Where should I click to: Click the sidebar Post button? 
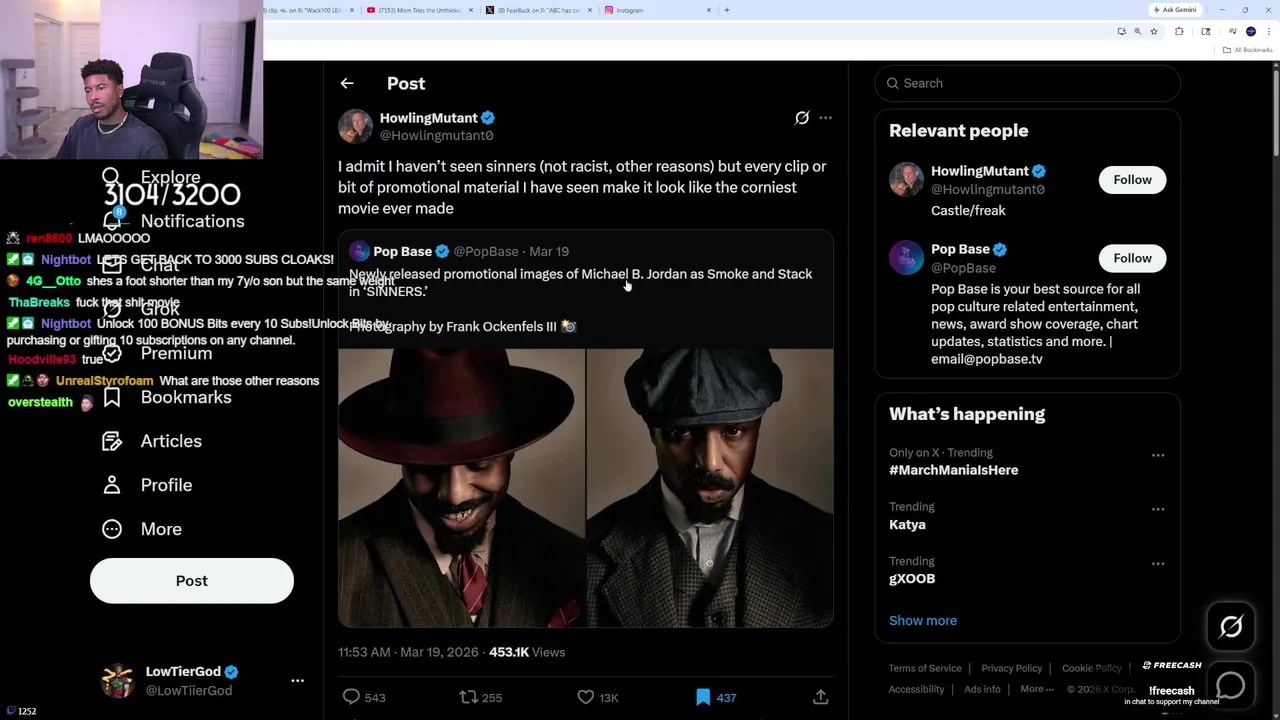click(x=192, y=581)
